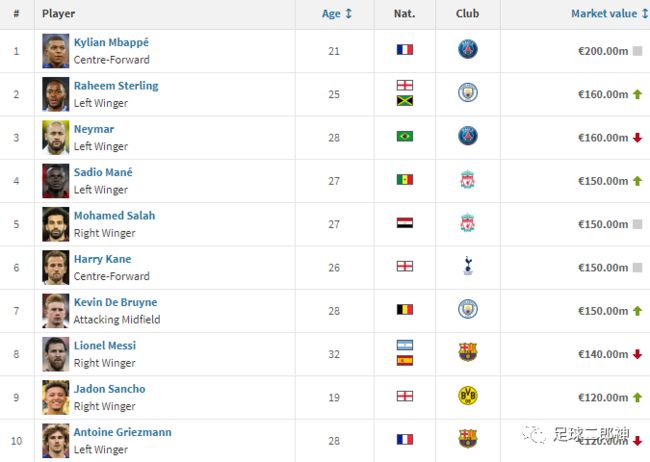Click the red down arrow beside Neymar's value
Image resolution: width=650 pixels, height=462 pixels.
tap(638, 138)
